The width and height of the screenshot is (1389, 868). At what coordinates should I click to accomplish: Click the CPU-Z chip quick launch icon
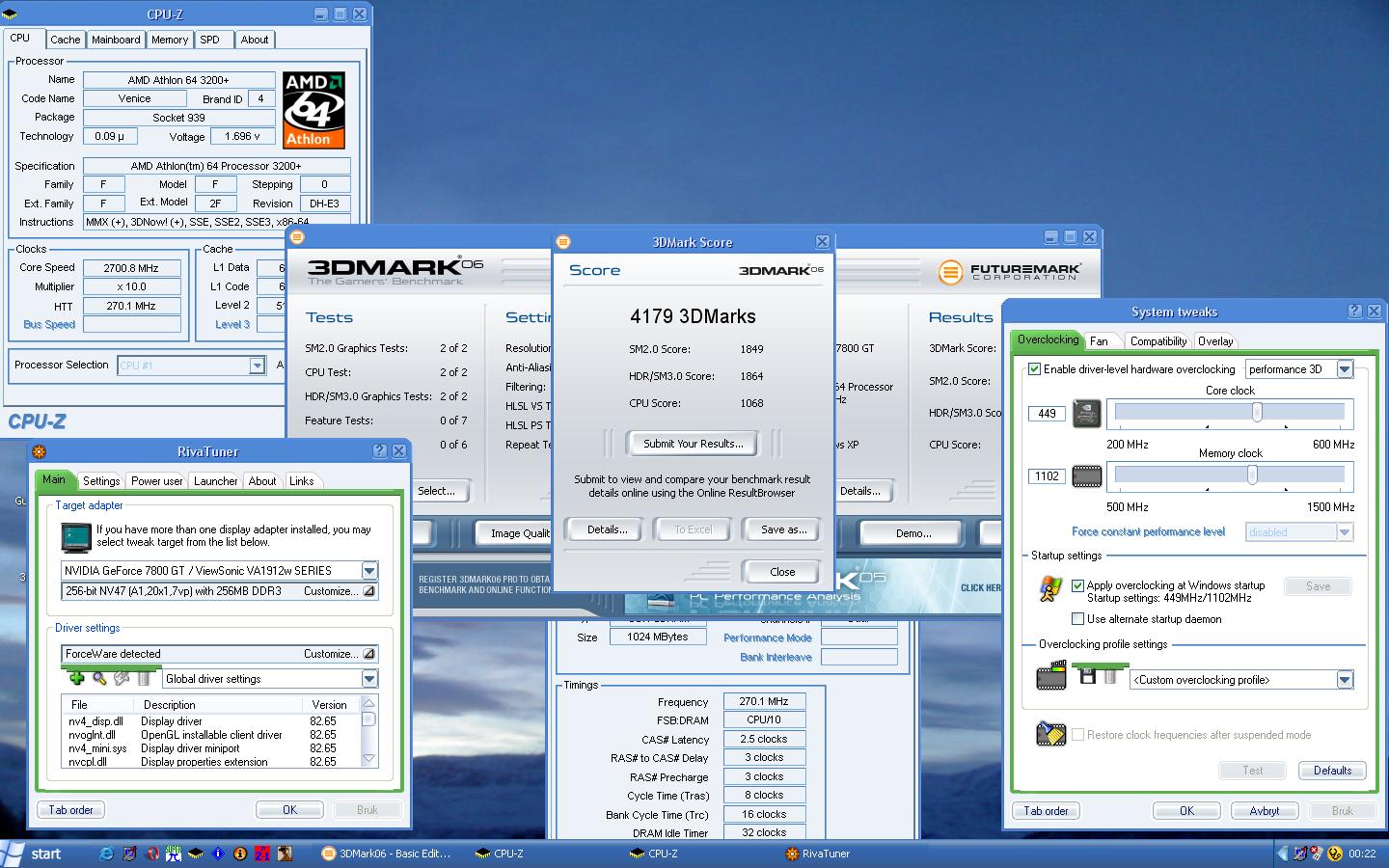click(x=196, y=854)
